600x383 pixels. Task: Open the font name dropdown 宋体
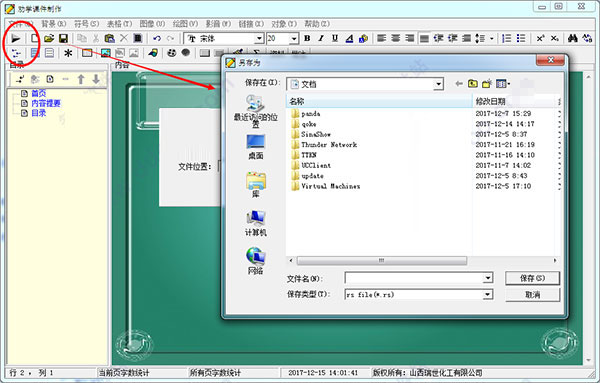click(x=259, y=38)
